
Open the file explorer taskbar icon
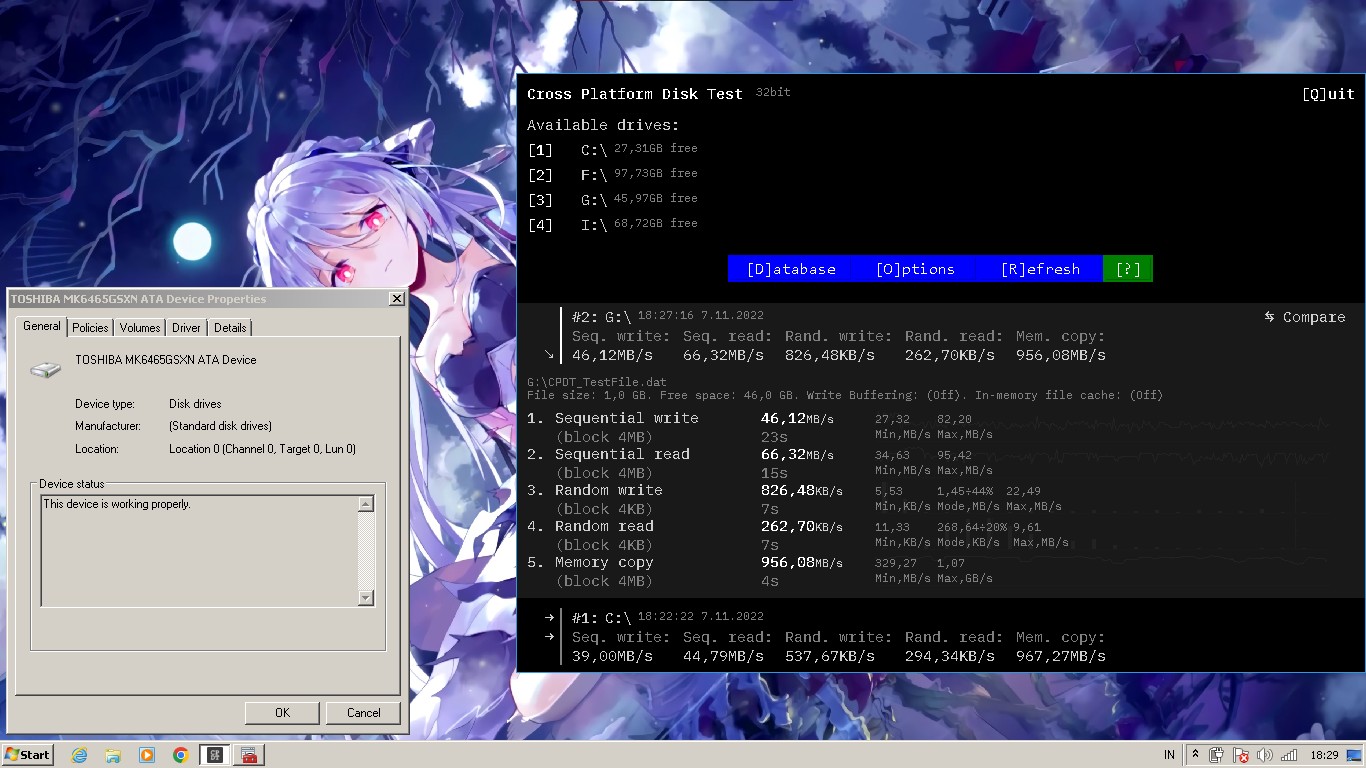(x=113, y=755)
